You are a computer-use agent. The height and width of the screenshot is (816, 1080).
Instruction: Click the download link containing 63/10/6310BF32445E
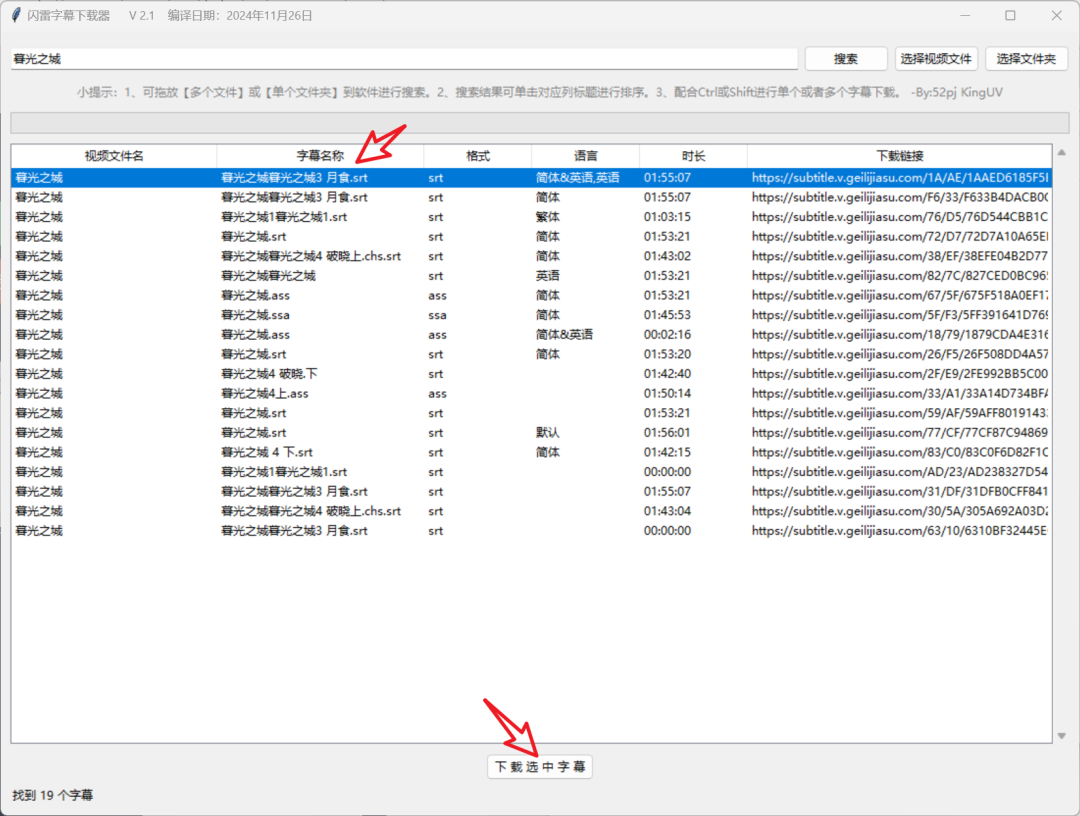[x=900, y=531]
